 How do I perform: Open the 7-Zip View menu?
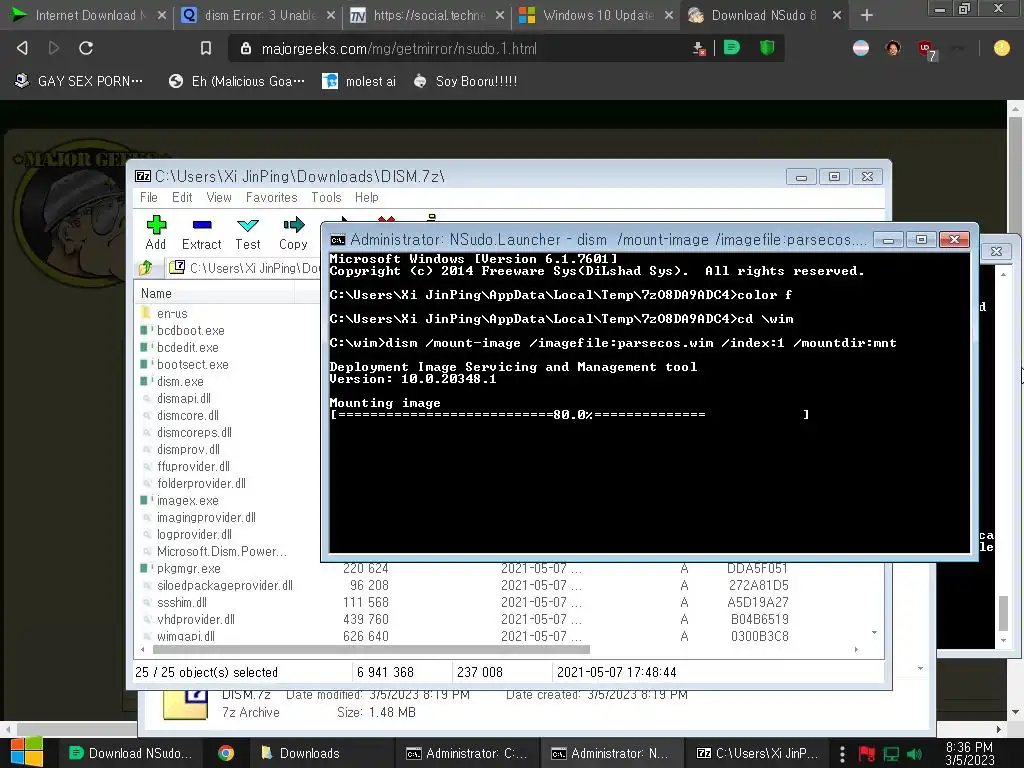coord(219,197)
